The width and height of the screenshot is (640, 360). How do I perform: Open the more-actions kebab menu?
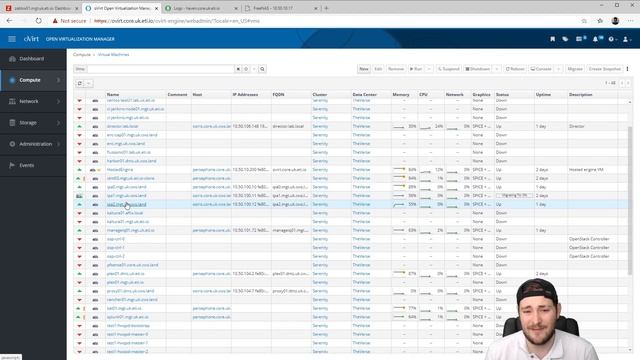(627, 69)
